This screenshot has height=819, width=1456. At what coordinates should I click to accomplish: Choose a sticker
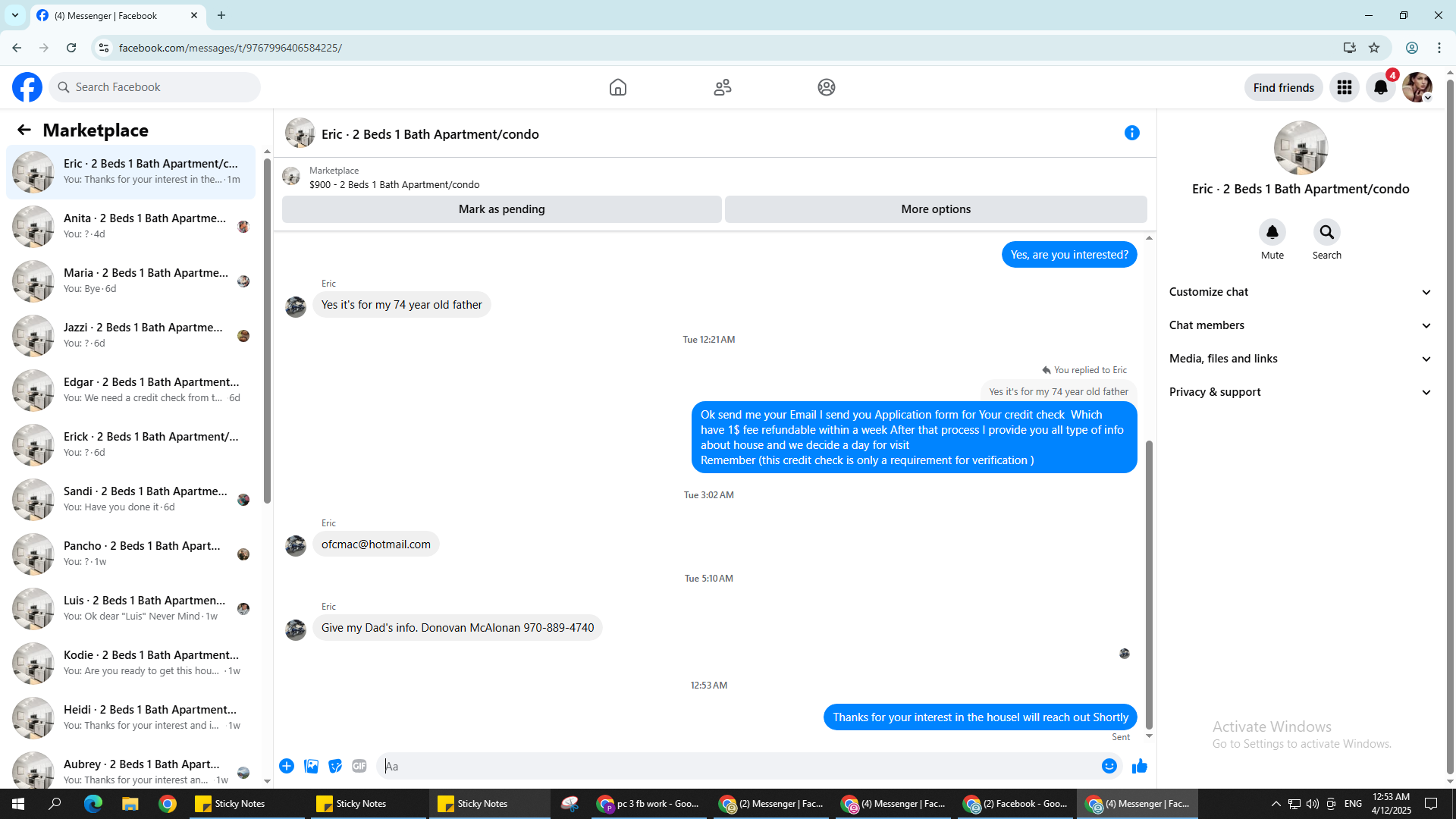coord(335,766)
